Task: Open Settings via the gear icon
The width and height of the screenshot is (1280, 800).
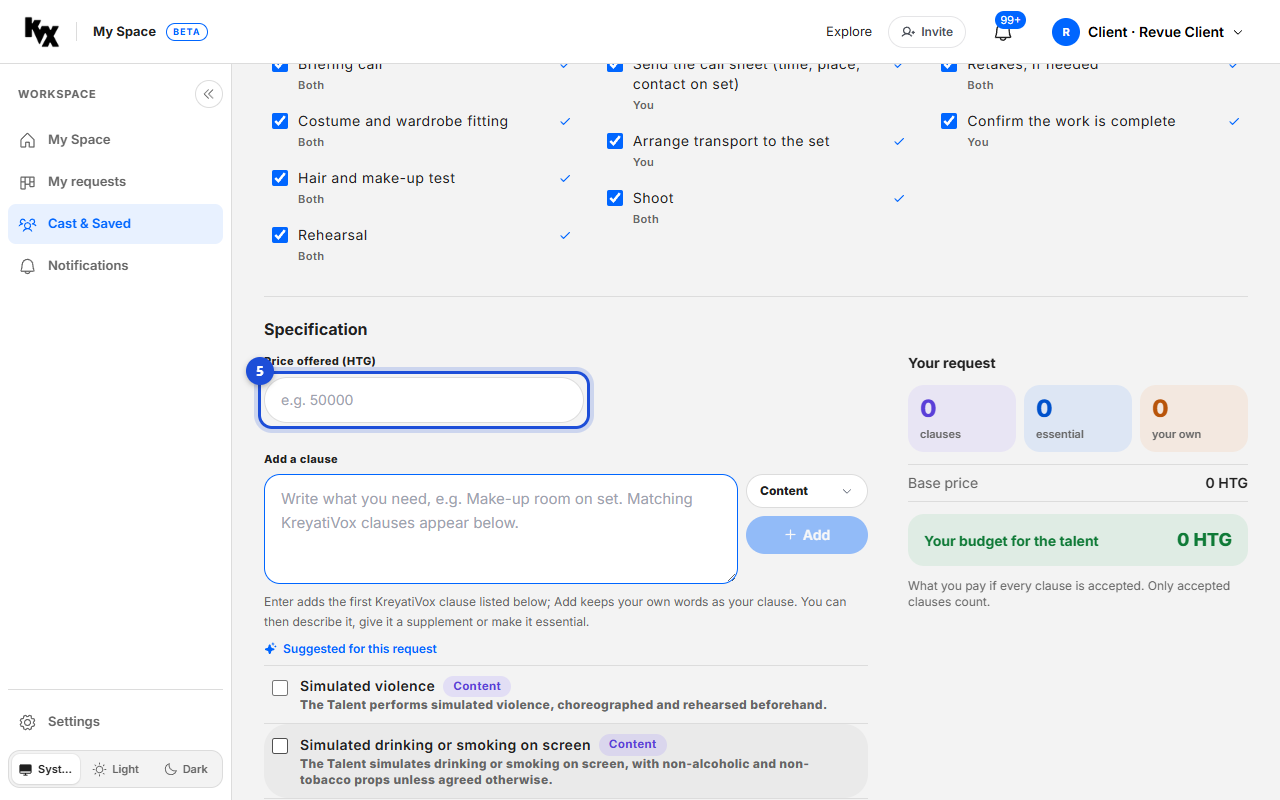Action: (x=28, y=722)
